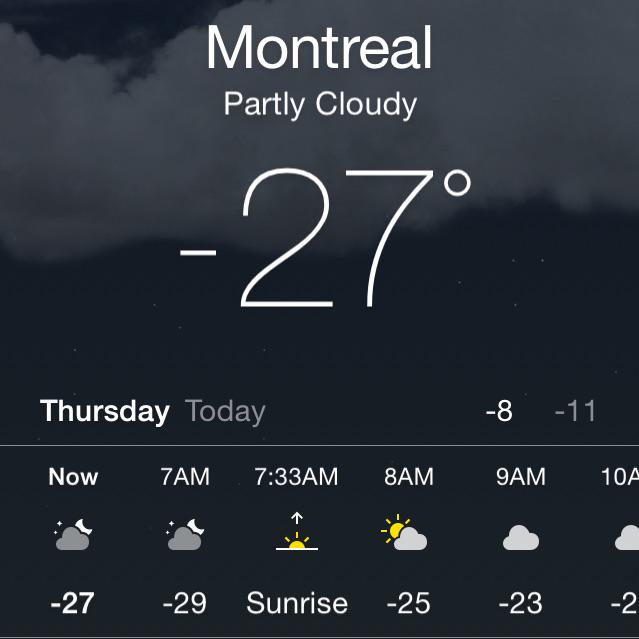Tap the Montreal city title
639x639 pixels.
(x=319, y=48)
